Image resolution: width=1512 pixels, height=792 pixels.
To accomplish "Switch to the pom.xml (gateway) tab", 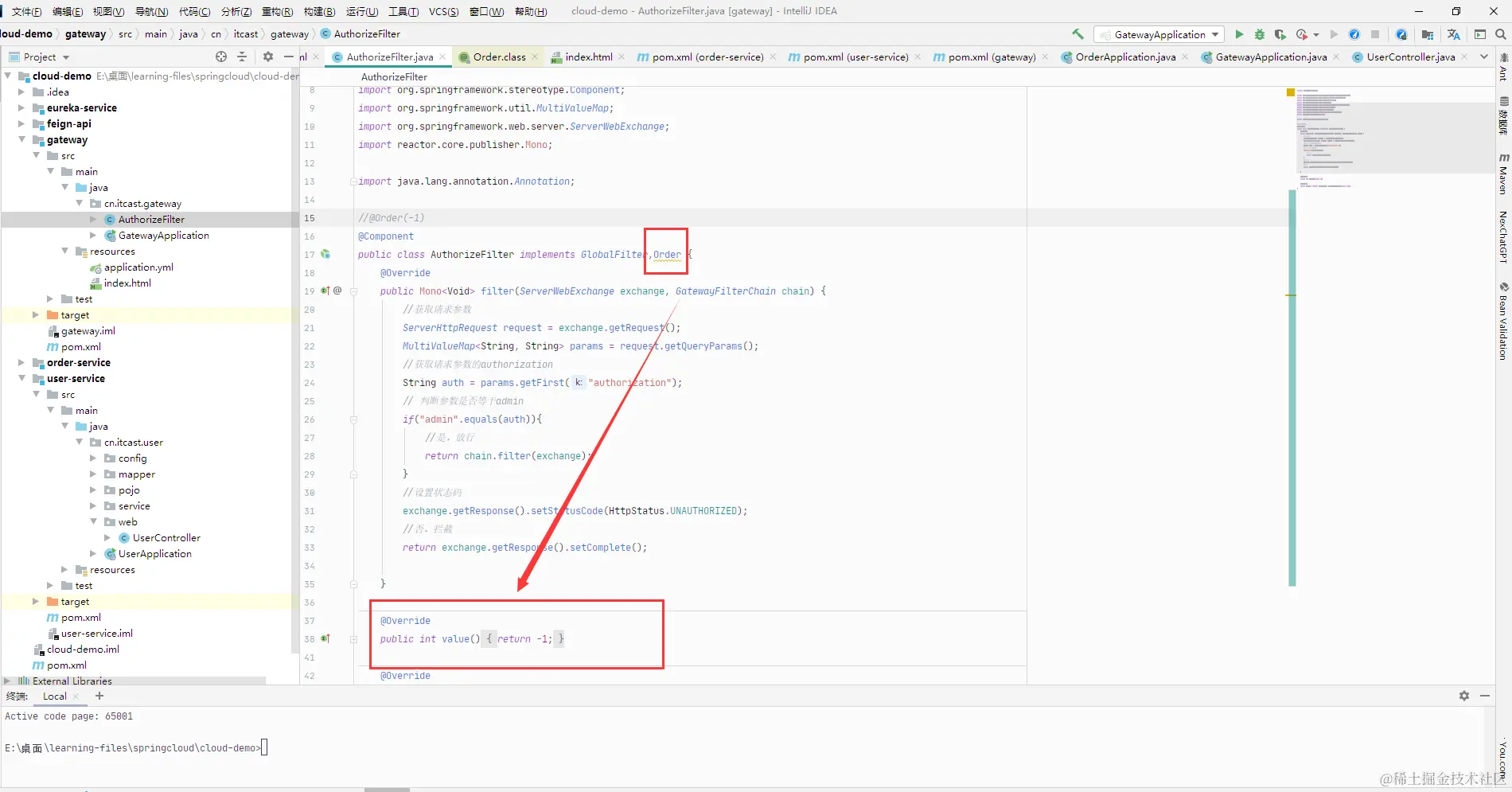I will click(x=992, y=57).
